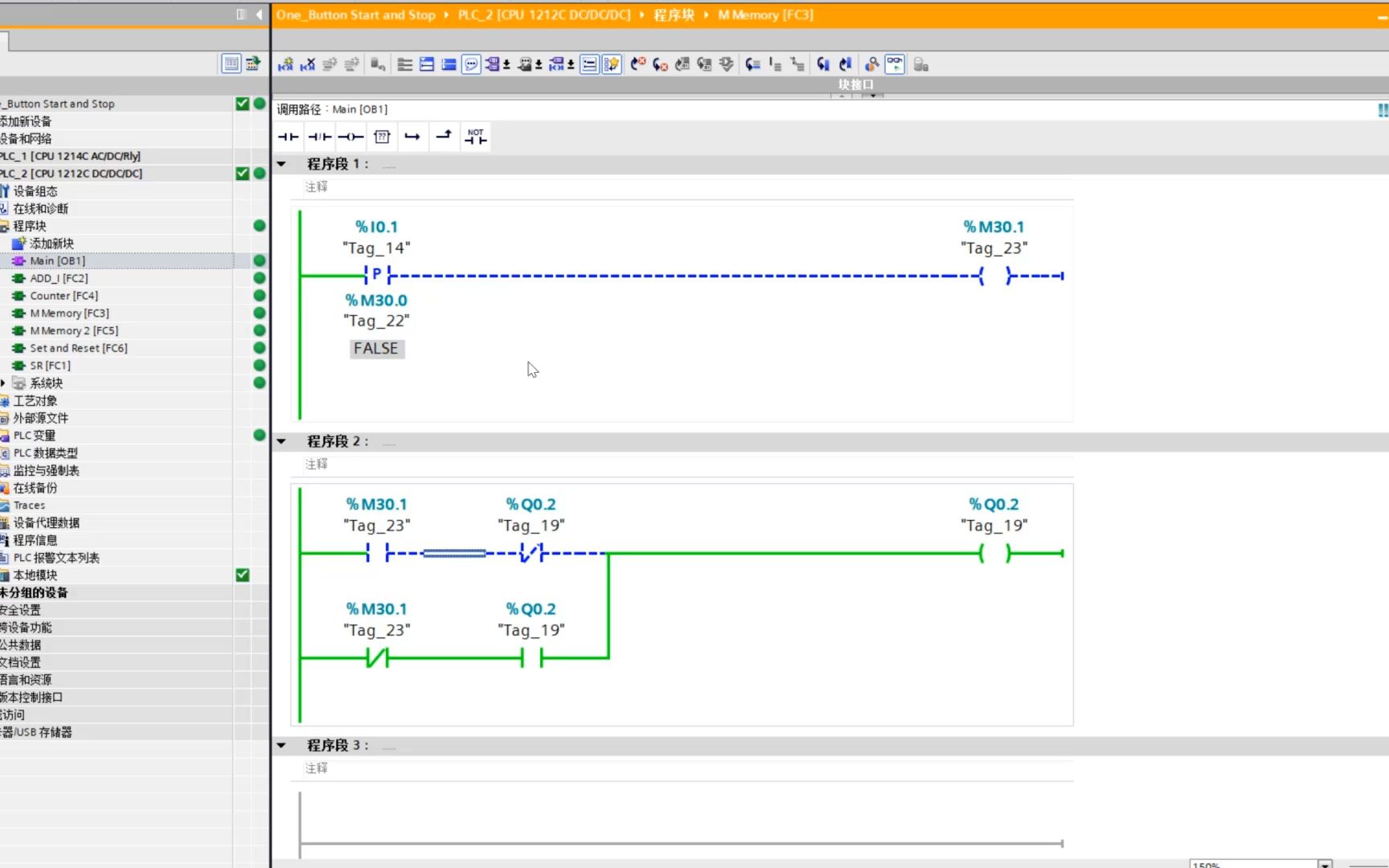The image size is (1389, 868).
Task: Close branch using favorites arrow icon
Action: point(444,137)
